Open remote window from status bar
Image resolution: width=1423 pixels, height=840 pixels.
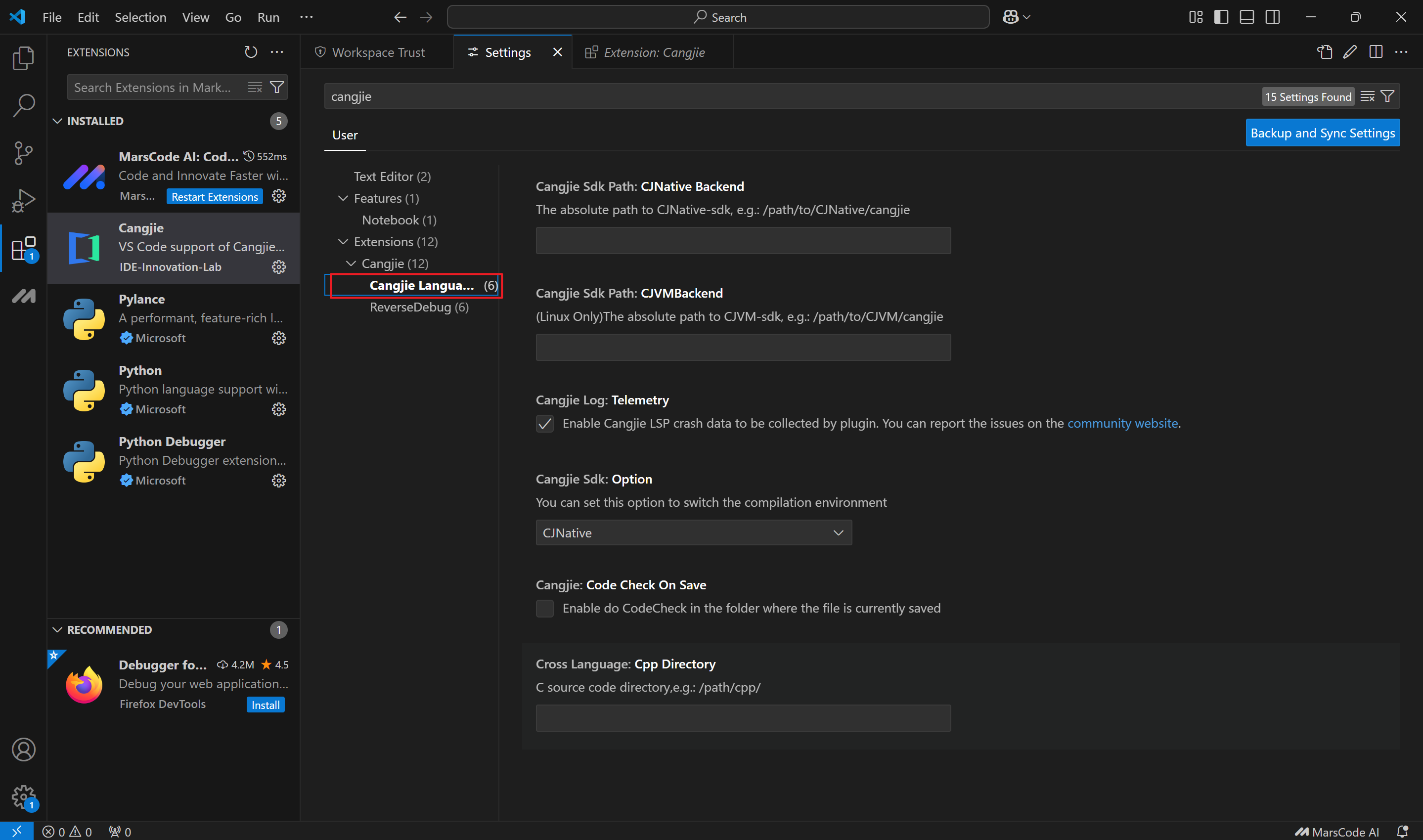tap(16, 831)
